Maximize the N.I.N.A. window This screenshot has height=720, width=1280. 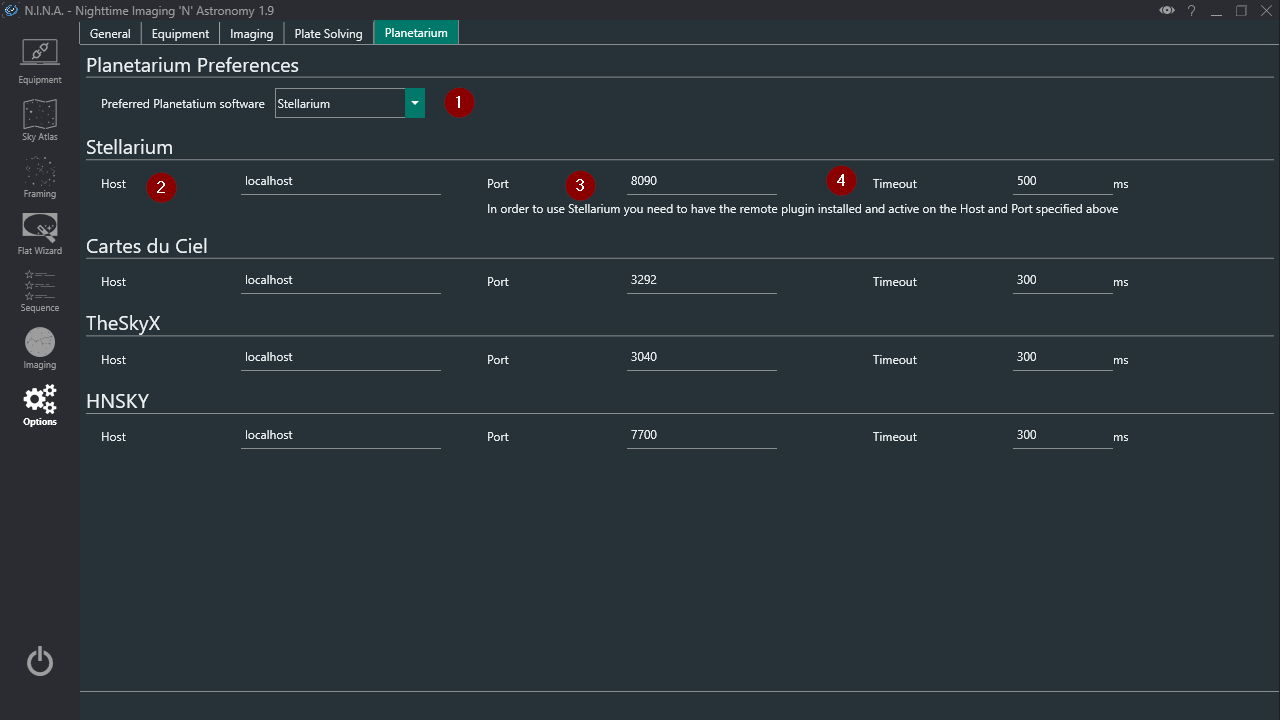coord(1241,10)
